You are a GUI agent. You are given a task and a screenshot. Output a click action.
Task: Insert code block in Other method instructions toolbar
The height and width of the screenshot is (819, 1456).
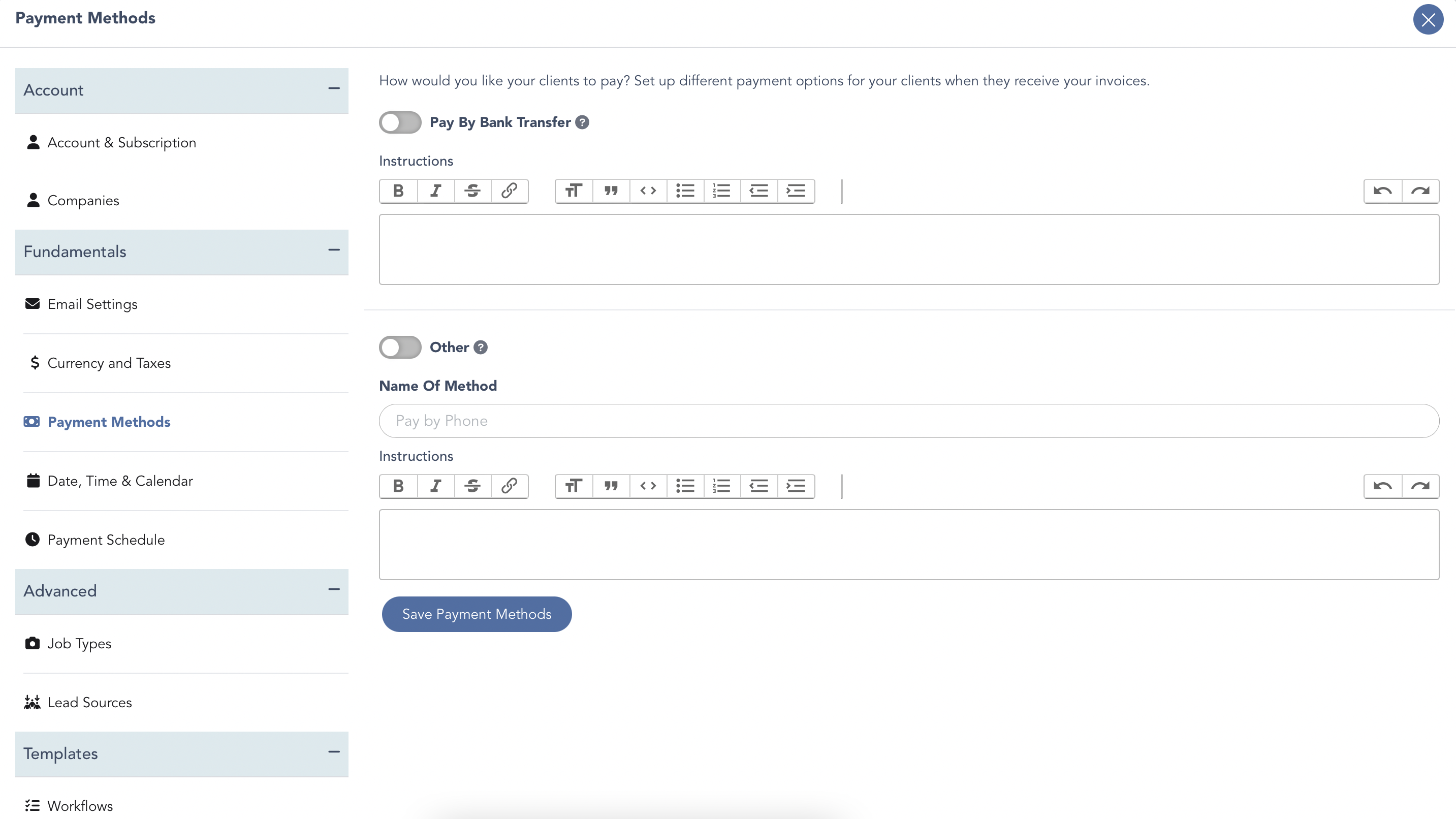coord(648,486)
